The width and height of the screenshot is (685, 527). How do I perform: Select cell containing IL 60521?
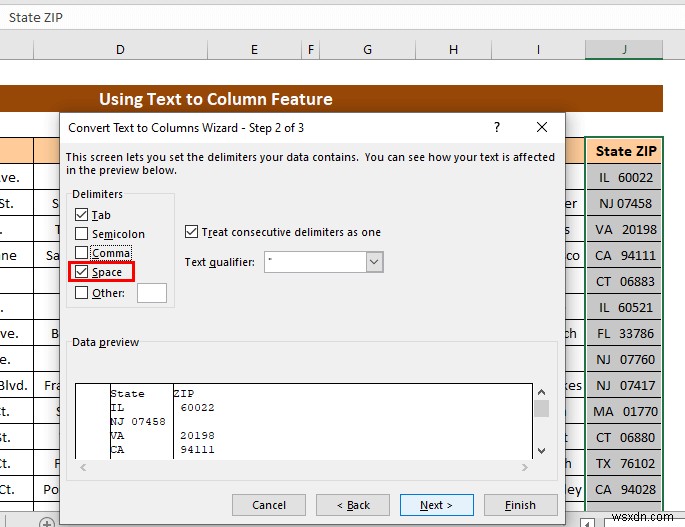(x=624, y=307)
